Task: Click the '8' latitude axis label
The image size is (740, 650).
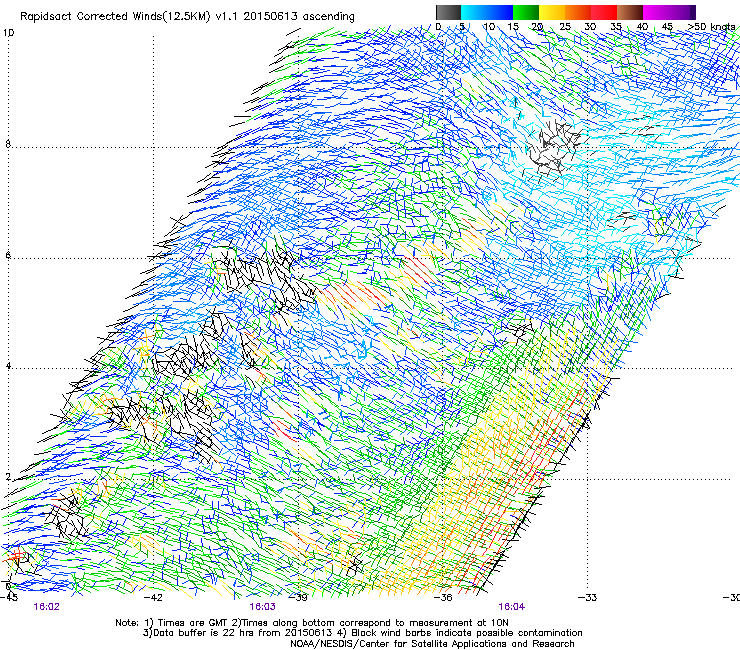Action: point(8,144)
